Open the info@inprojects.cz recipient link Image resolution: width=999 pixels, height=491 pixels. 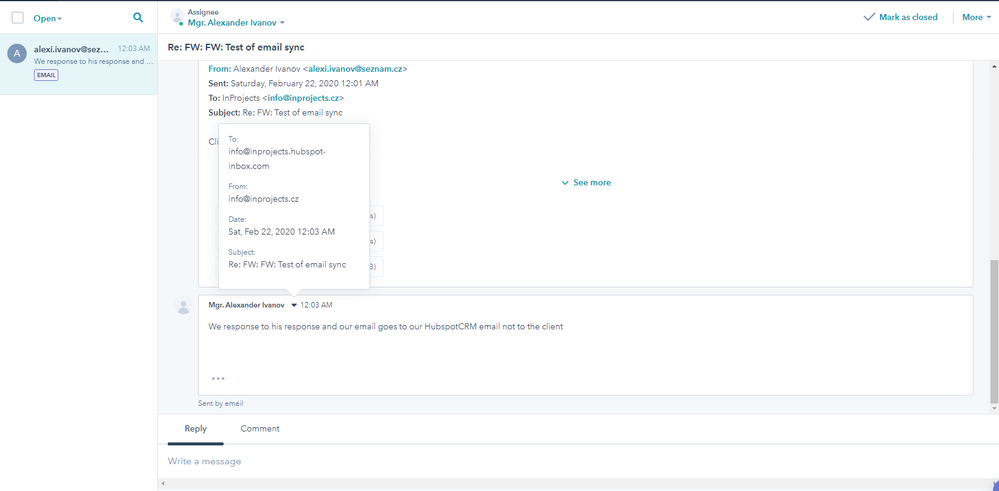305,98
